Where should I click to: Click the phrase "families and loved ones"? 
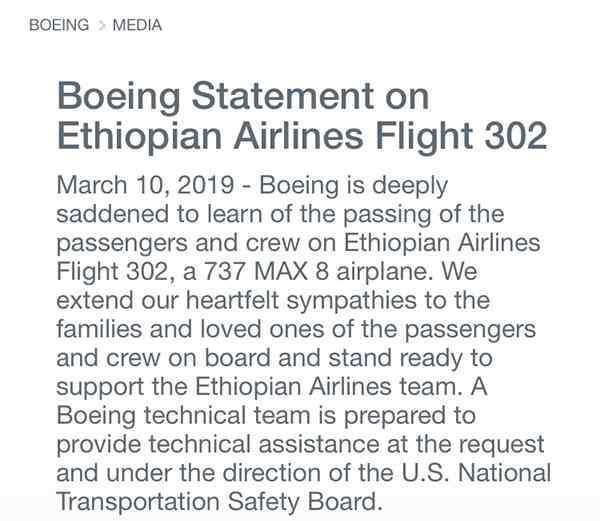[190, 329]
